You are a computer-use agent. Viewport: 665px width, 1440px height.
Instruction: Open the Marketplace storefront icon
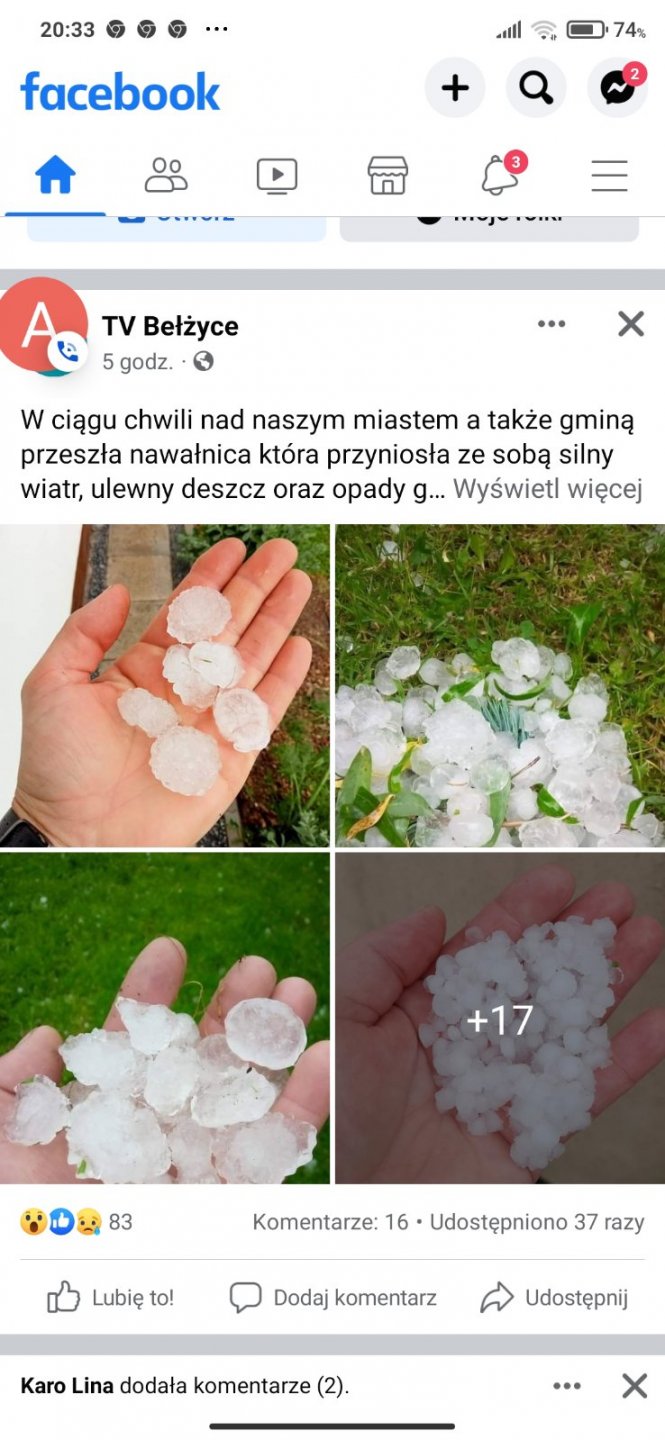point(387,176)
